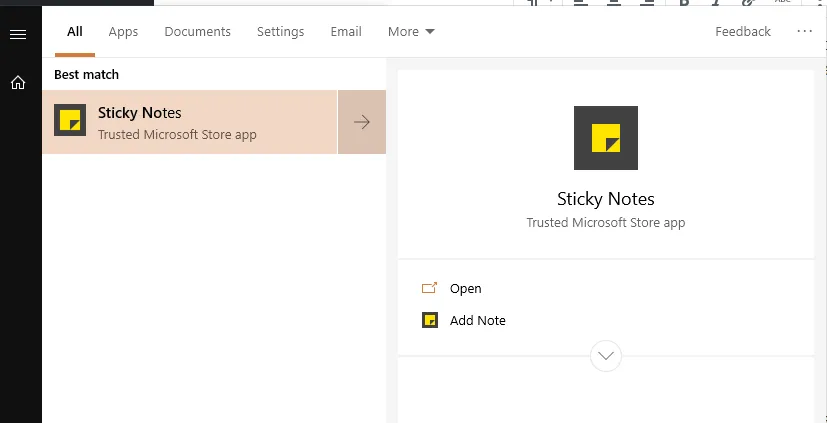Click the Sticky Notes title in preview pane
Viewport: 827px width, 423px height.
pos(605,199)
